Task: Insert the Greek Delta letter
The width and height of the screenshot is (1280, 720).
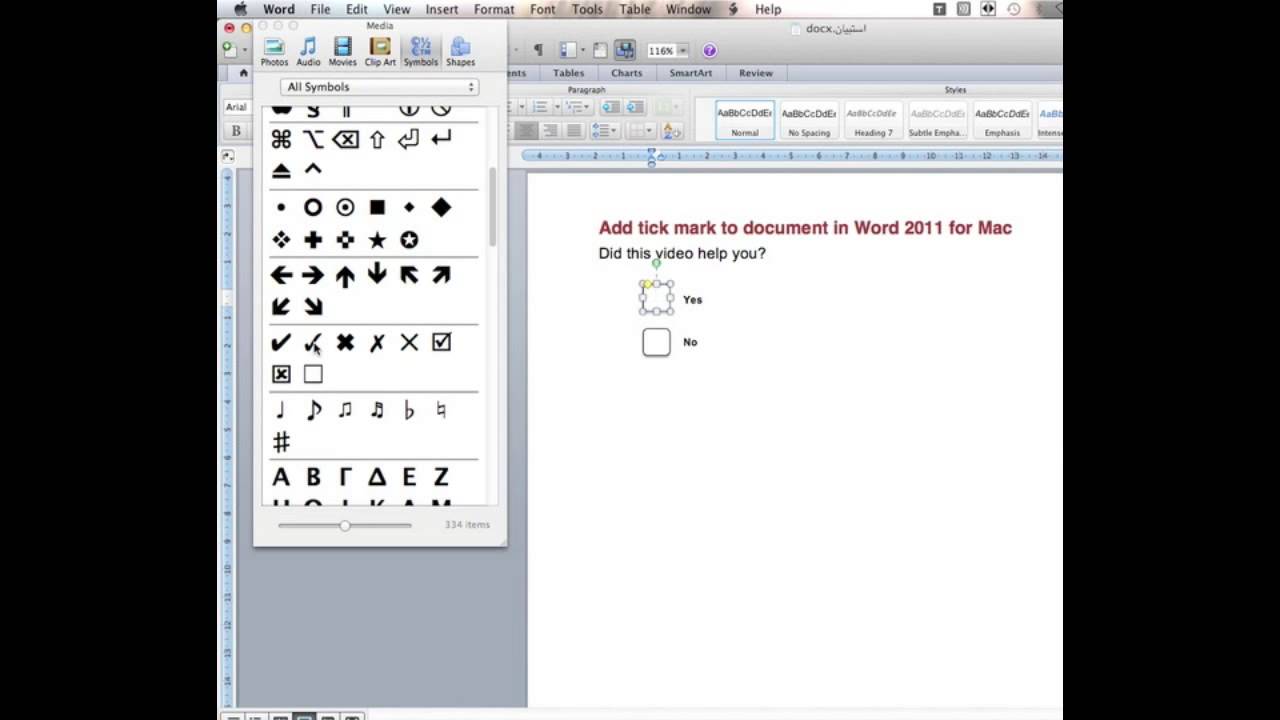Action: coord(377,477)
